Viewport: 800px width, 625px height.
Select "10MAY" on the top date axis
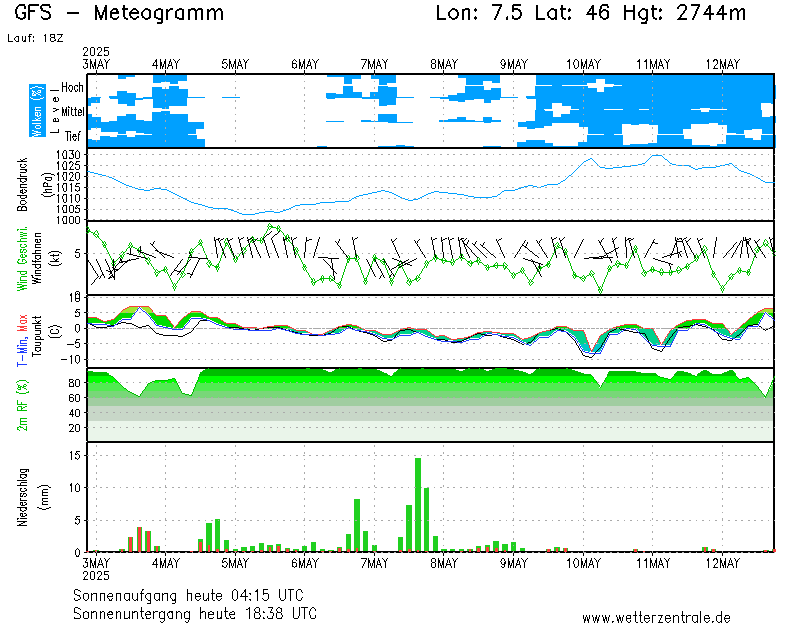pyautogui.click(x=584, y=65)
